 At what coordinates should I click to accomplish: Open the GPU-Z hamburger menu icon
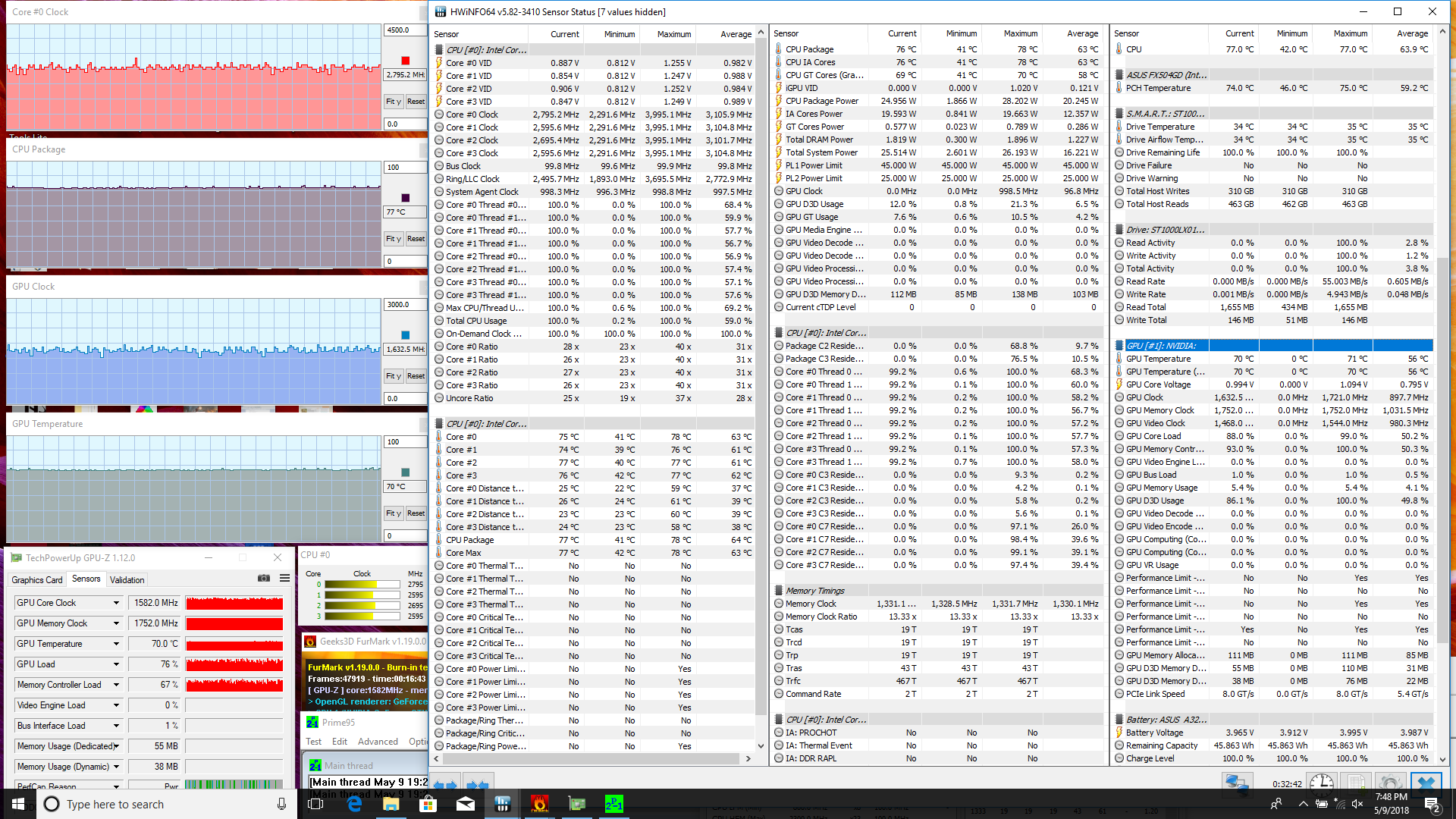[x=284, y=578]
